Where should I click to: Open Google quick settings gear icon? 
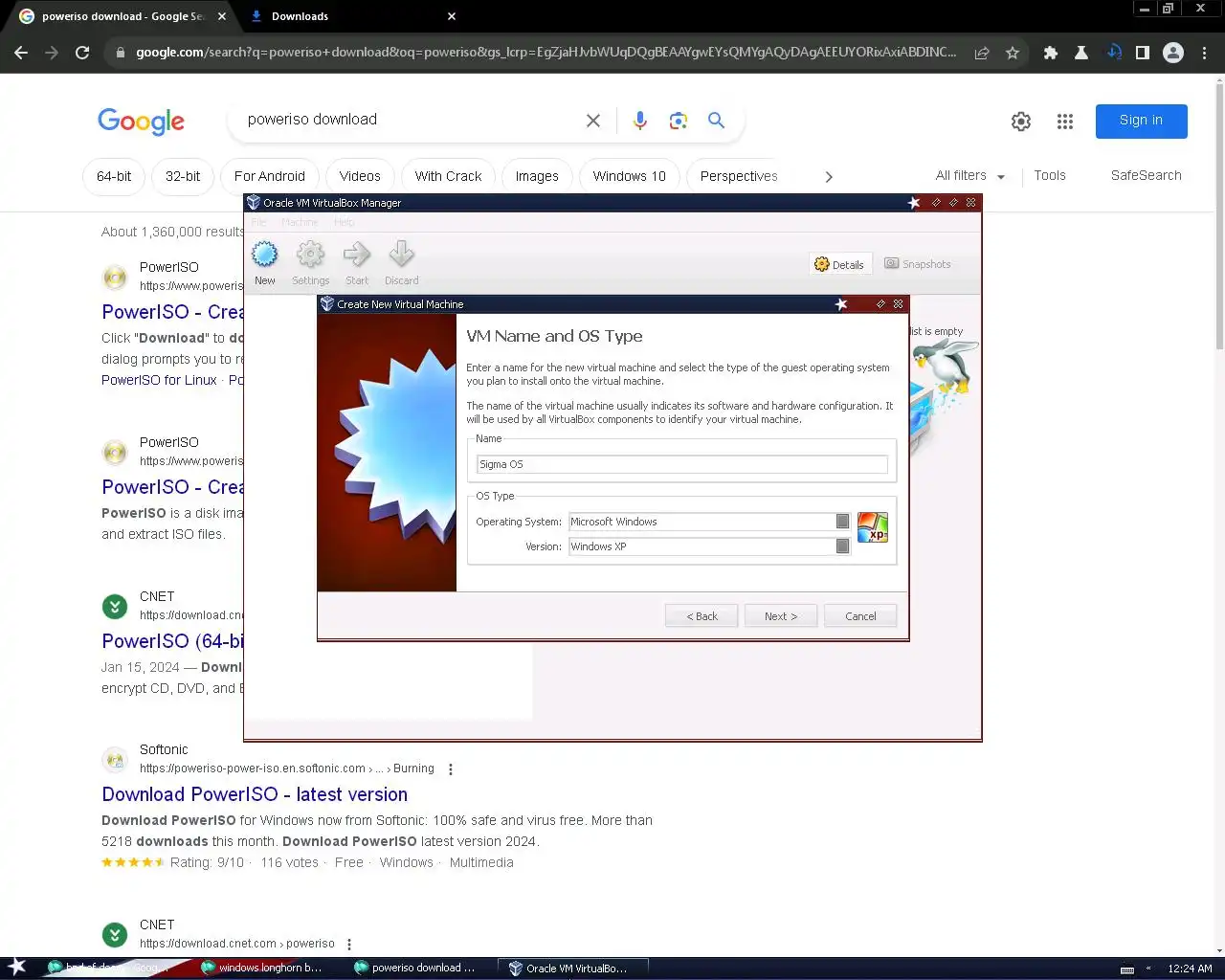[x=1021, y=122]
